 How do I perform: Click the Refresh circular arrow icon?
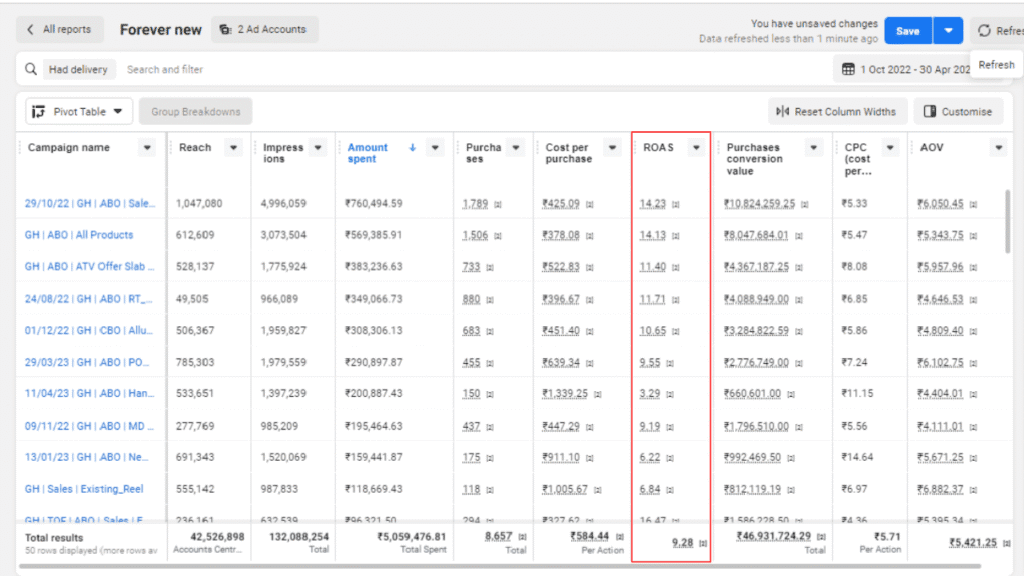tap(985, 31)
